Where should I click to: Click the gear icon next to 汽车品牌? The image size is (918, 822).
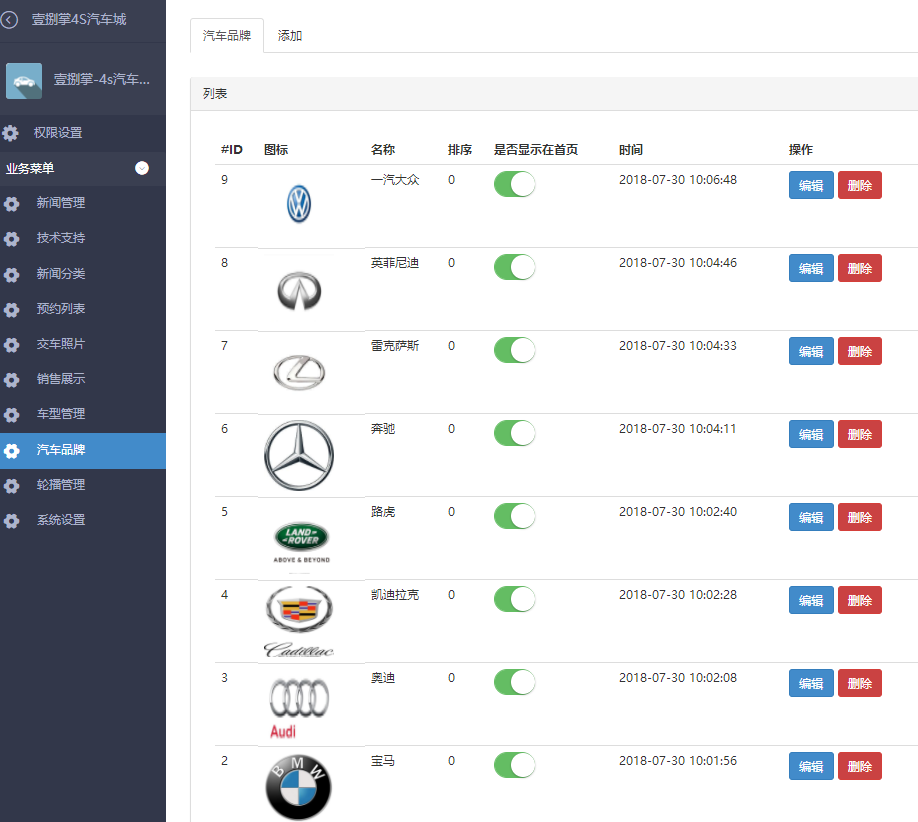tap(11, 451)
